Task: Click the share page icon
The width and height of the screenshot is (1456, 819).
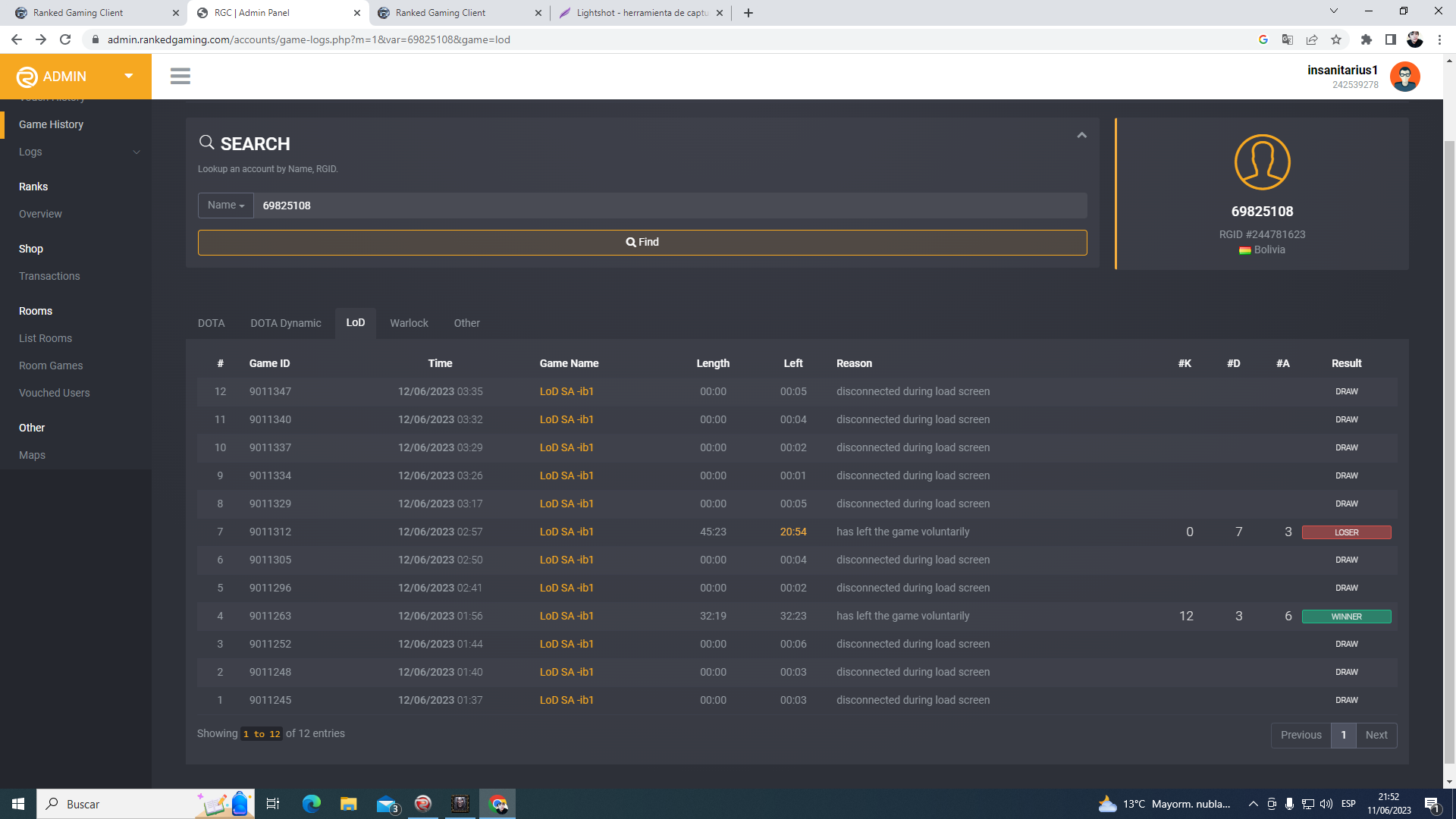Action: 1312,39
